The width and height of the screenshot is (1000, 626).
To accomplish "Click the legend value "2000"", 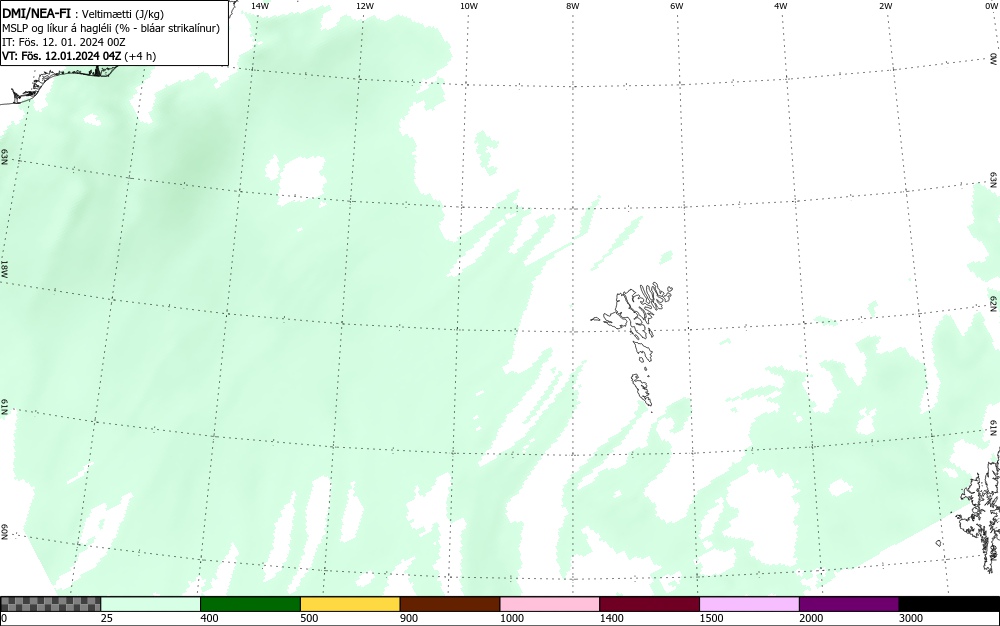I will [811, 618].
